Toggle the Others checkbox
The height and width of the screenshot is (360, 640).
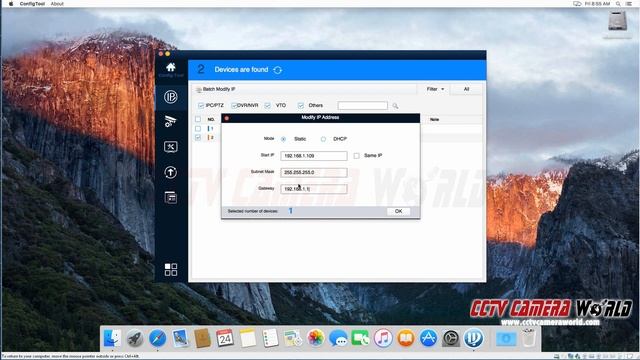(x=301, y=105)
